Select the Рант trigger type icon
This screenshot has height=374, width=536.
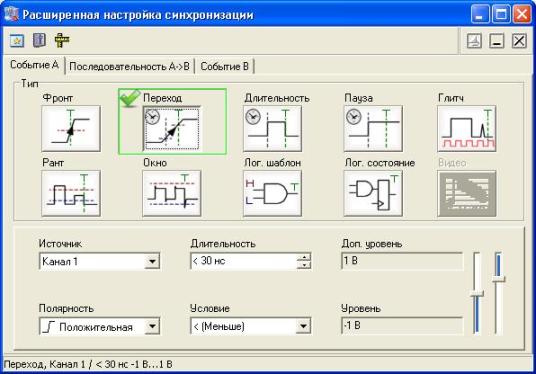point(71,193)
